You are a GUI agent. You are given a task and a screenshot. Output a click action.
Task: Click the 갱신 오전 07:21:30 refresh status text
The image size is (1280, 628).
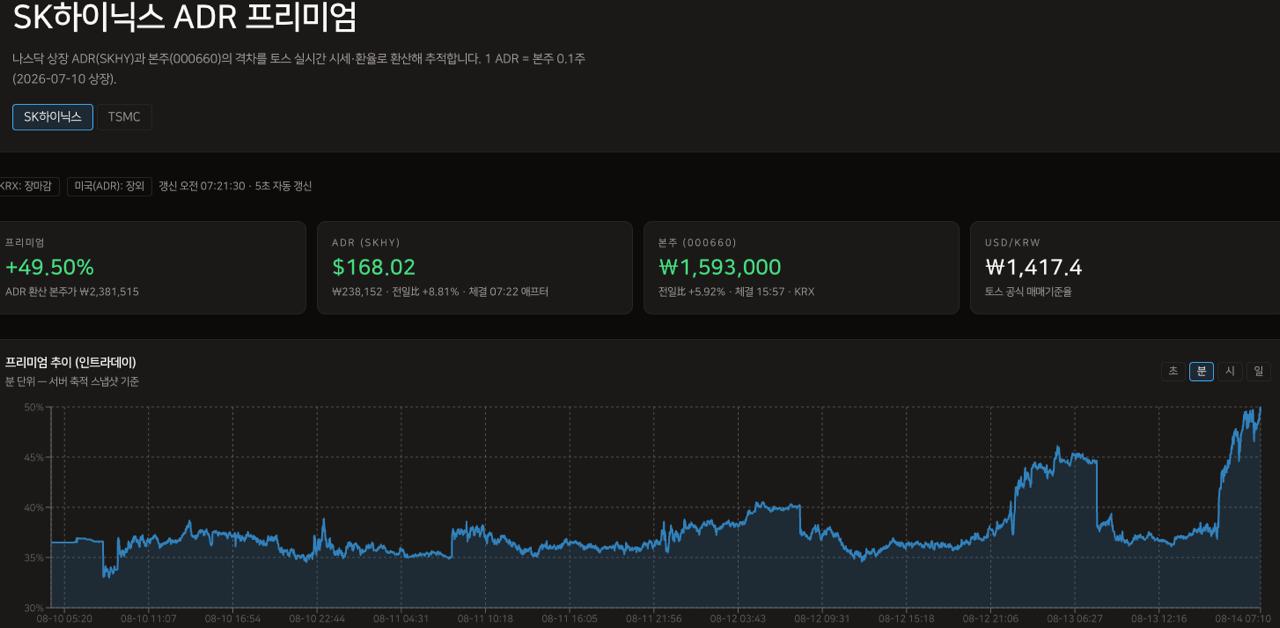tap(202, 186)
